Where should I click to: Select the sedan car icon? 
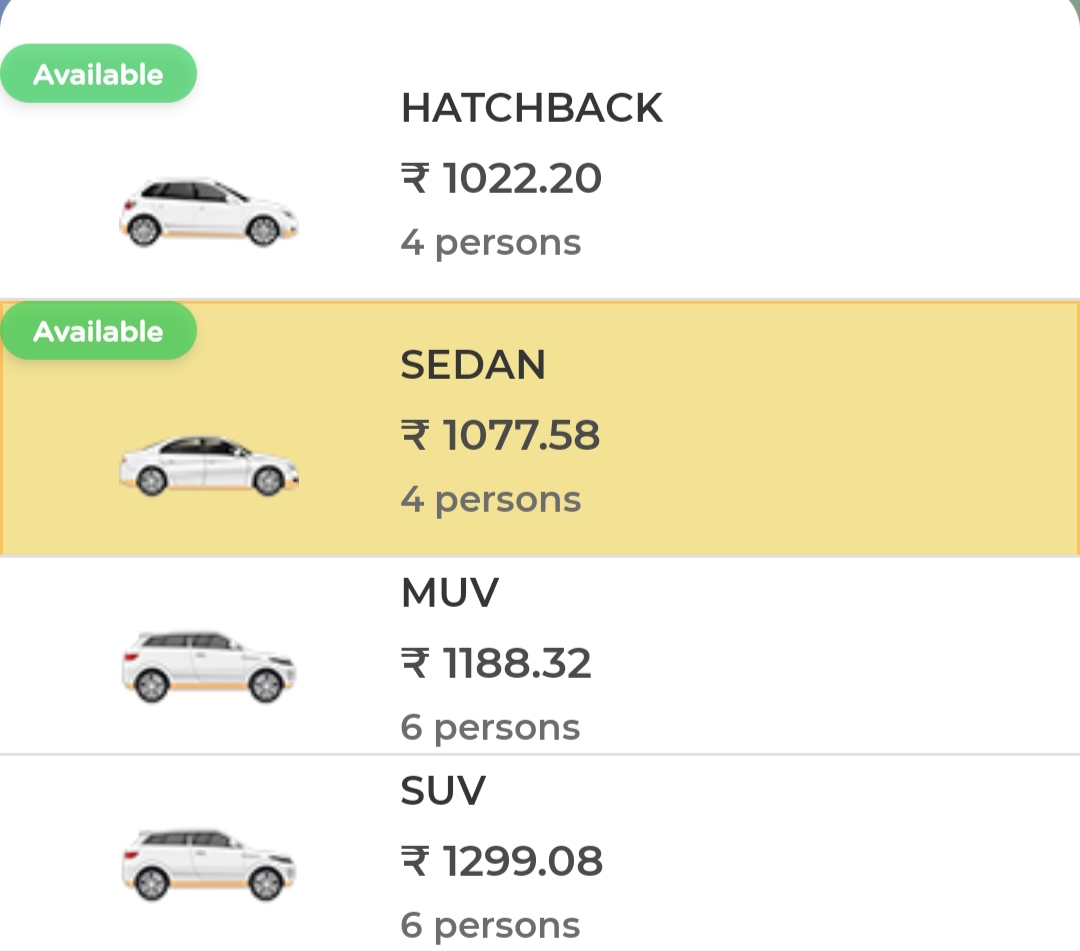pos(209,466)
